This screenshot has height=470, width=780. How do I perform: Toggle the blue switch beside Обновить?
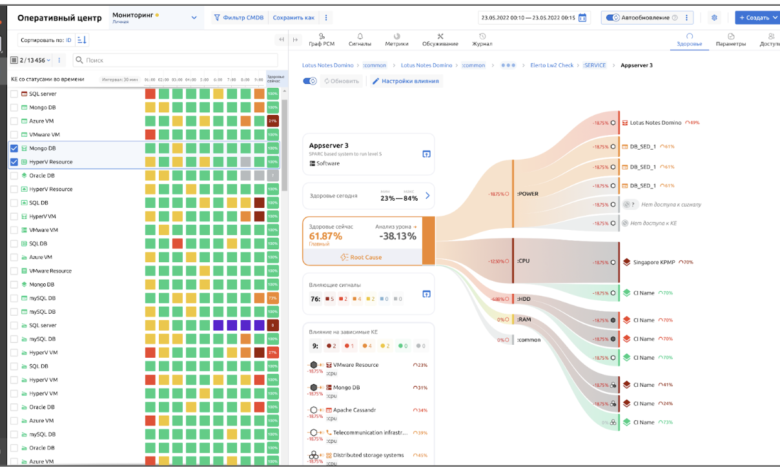[x=310, y=81]
